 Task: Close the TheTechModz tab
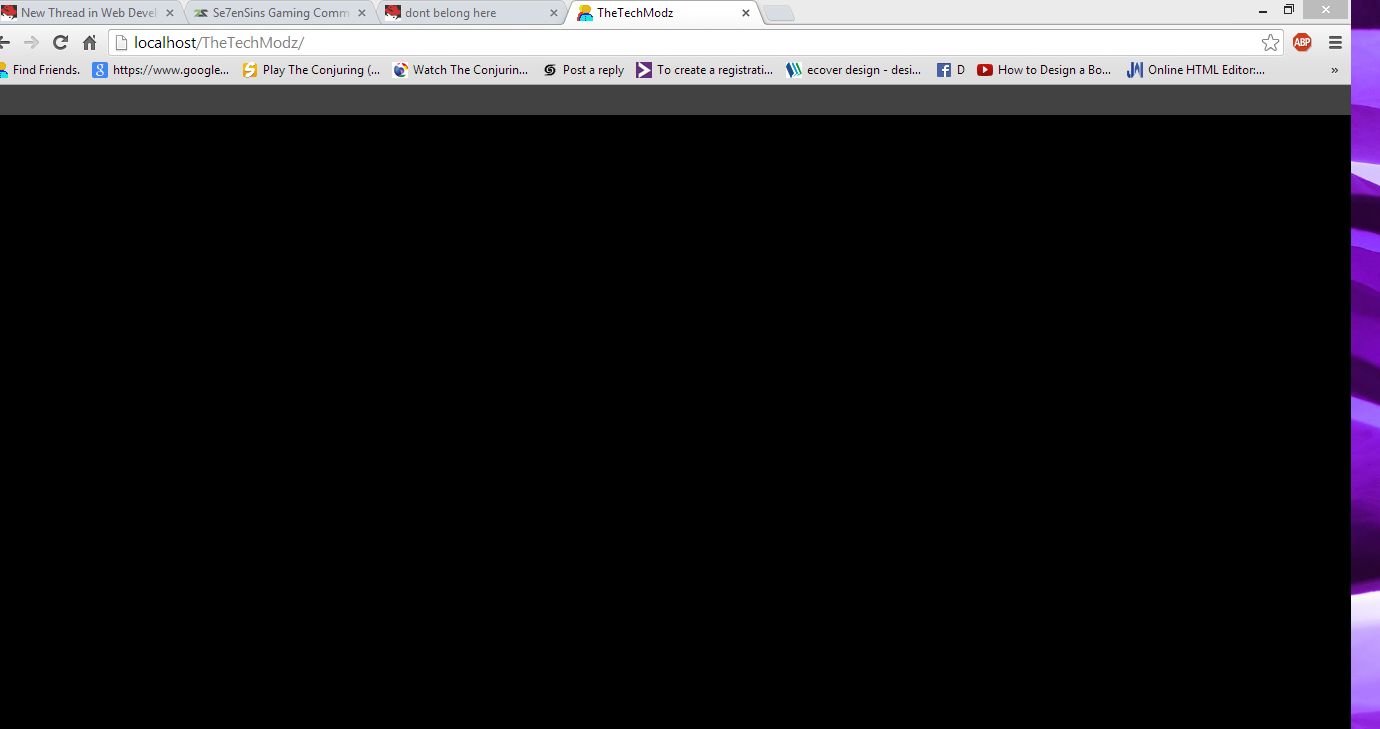tap(746, 13)
